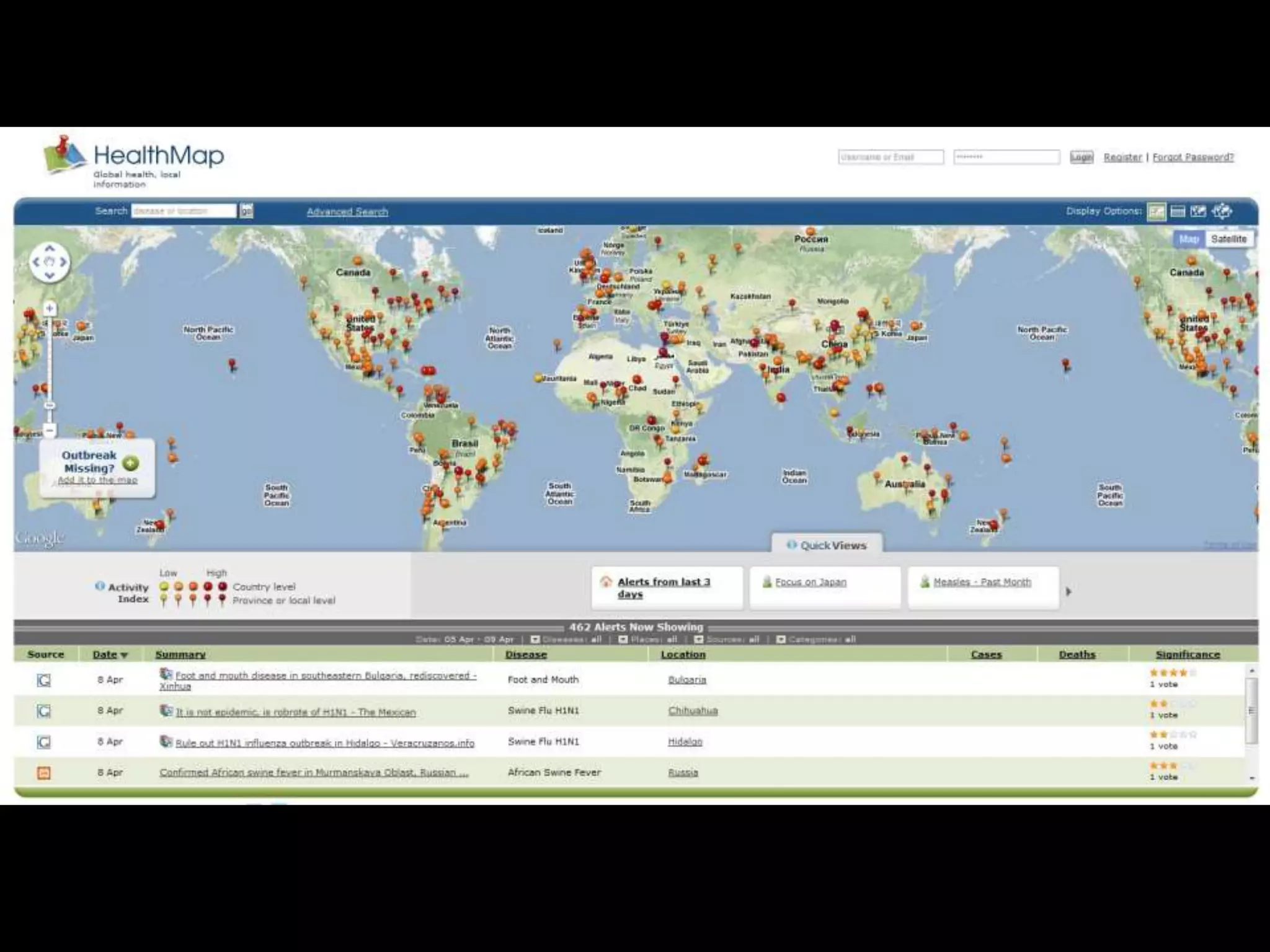Open the Places filter dropdown
This screenshot has height=952, width=1270.
point(623,639)
